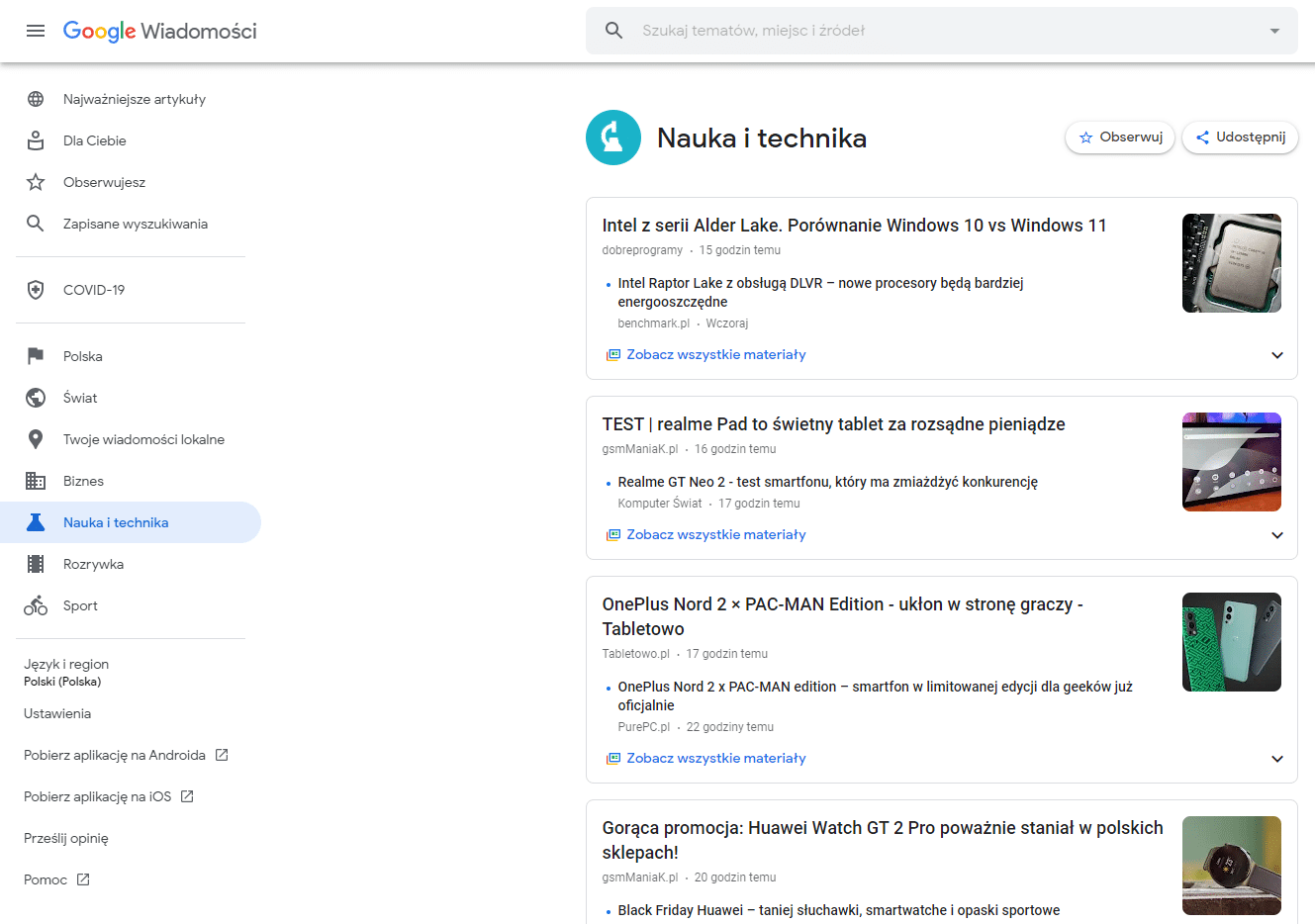Click the realme Pad tablet thumbnail
This screenshot has width=1315, height=924.
coord(1232,462)
